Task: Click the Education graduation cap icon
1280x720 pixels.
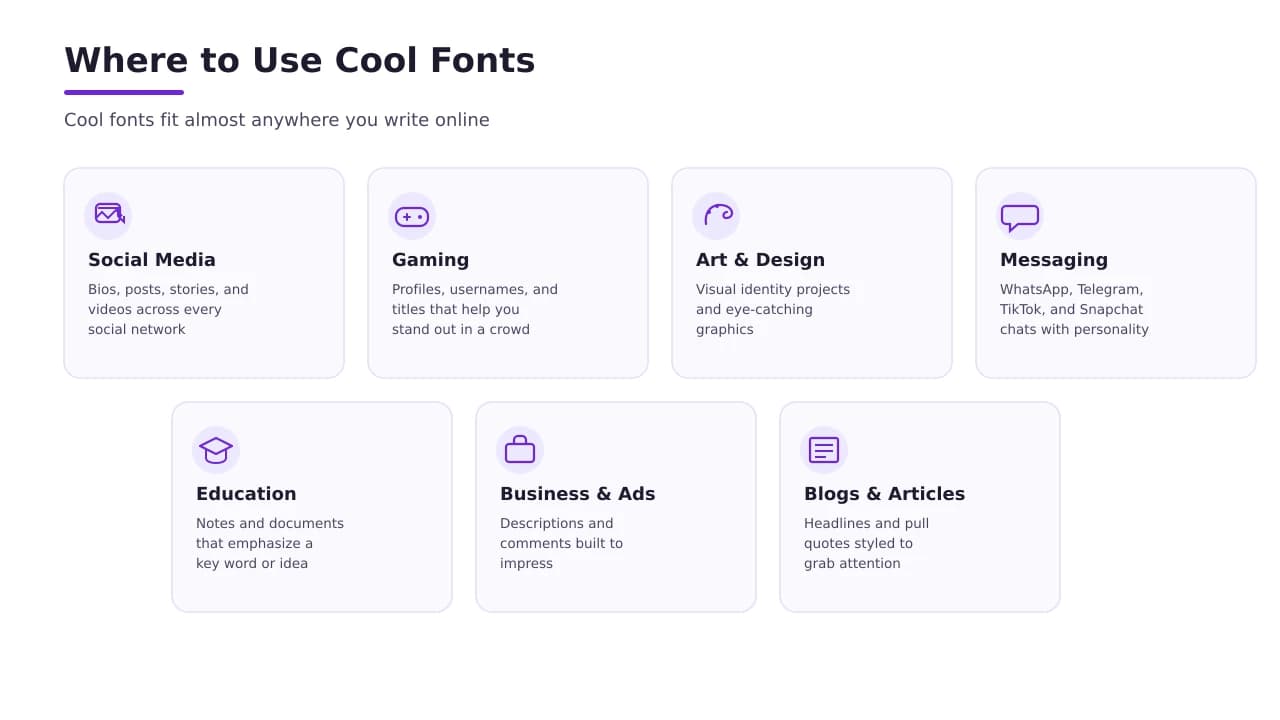Action: pyautogui.click(x=216, y=450)
